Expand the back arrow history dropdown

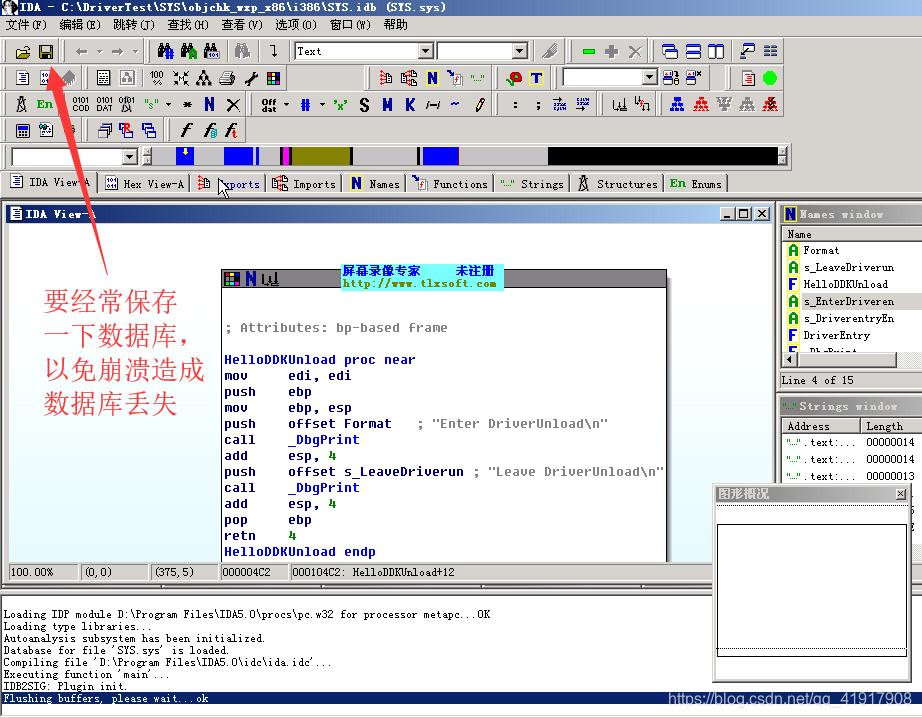coord(99,52)
